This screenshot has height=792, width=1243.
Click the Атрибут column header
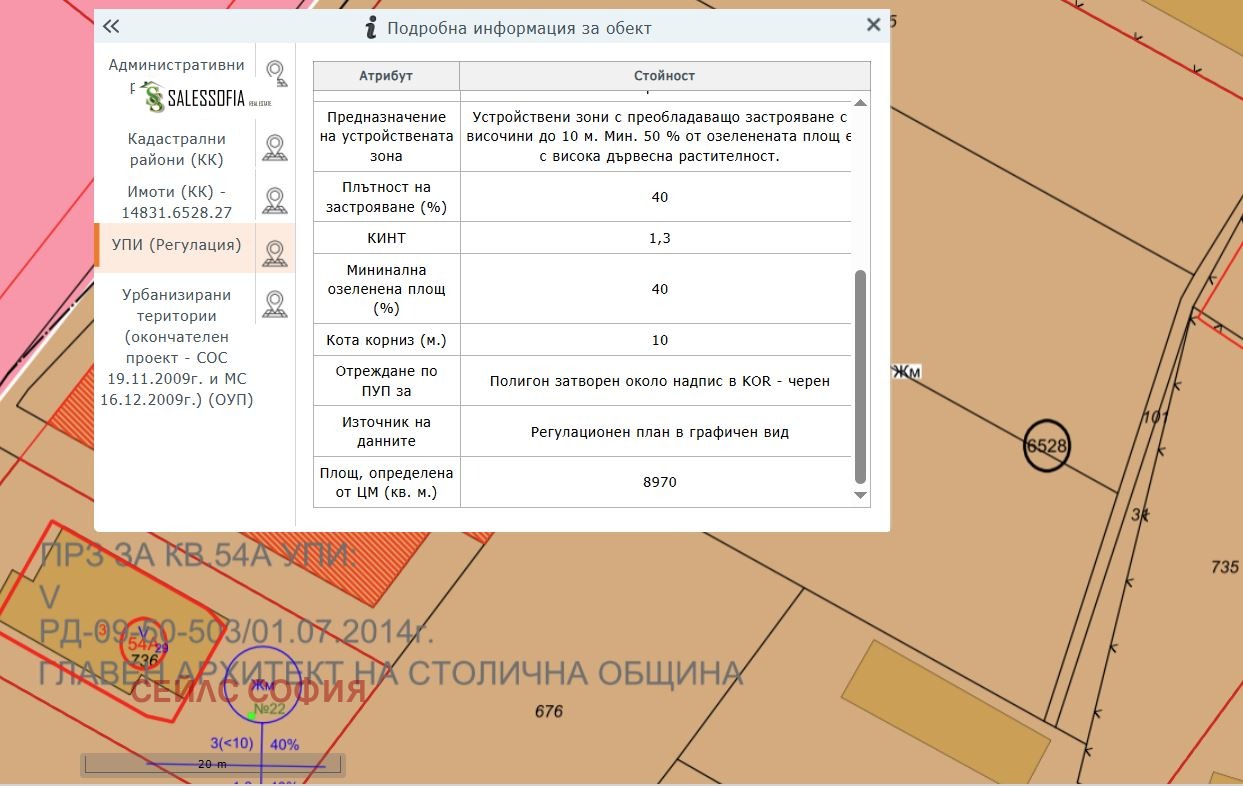[386, 76]
